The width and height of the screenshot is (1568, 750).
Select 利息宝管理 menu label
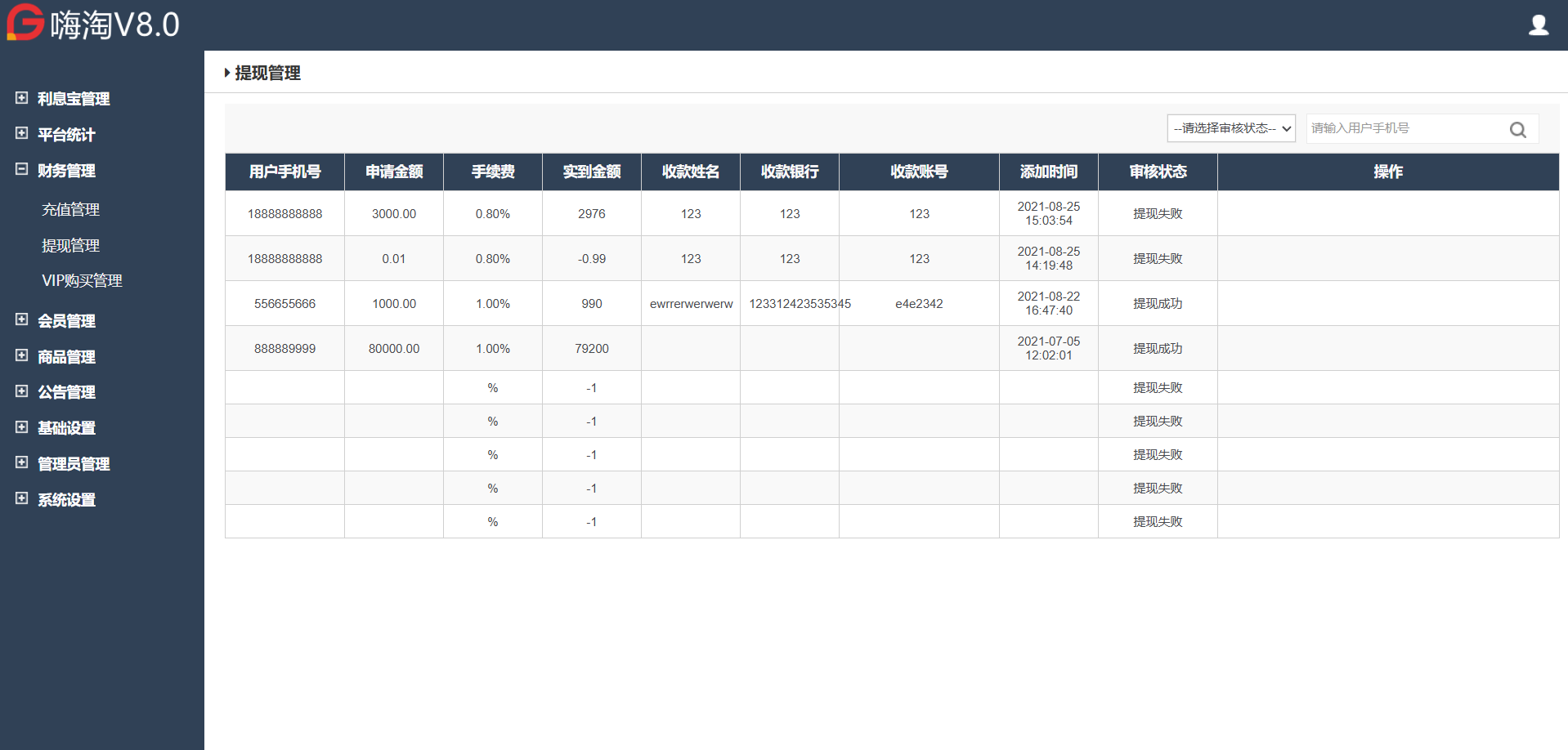pyautogui.click(x=74, y=99)
